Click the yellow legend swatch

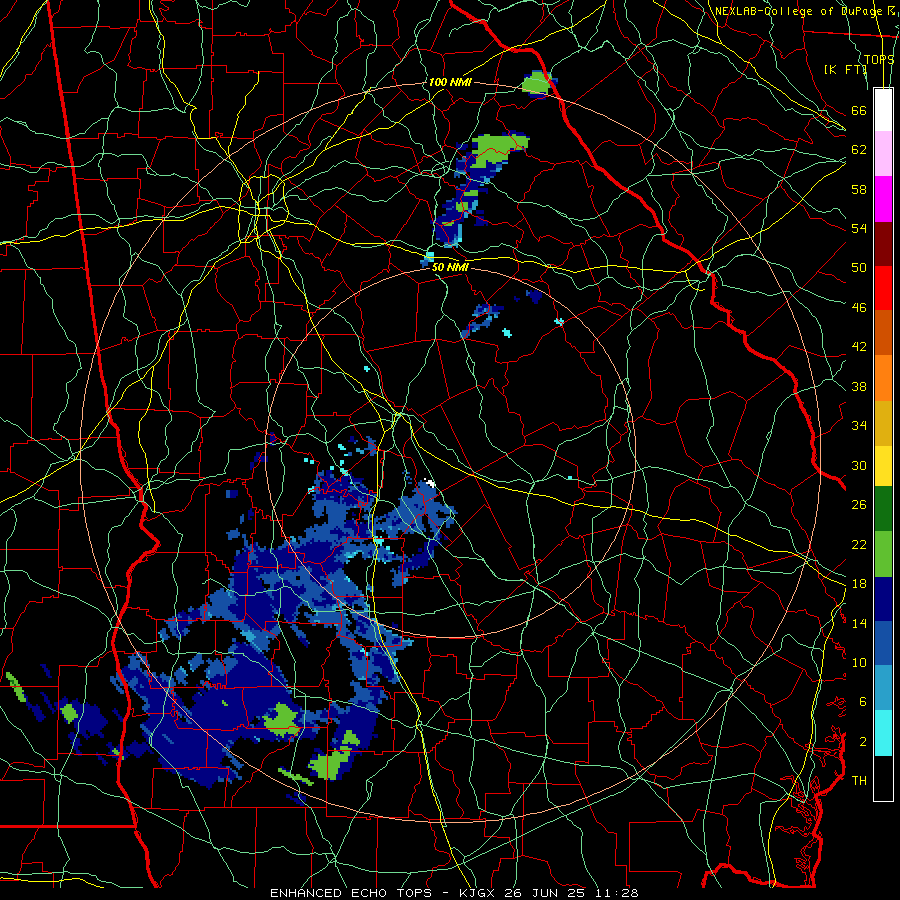[x=883, y=466]
